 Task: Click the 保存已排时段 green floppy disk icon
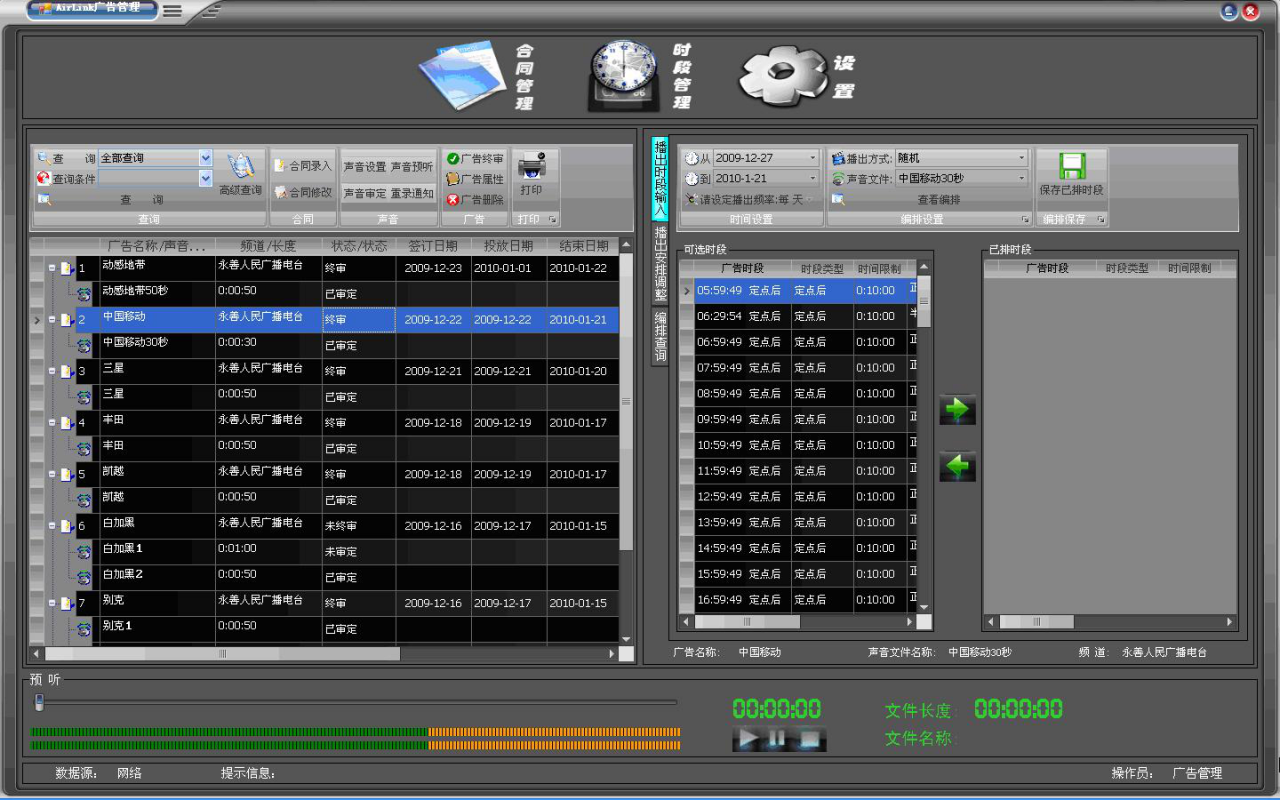1072,166
